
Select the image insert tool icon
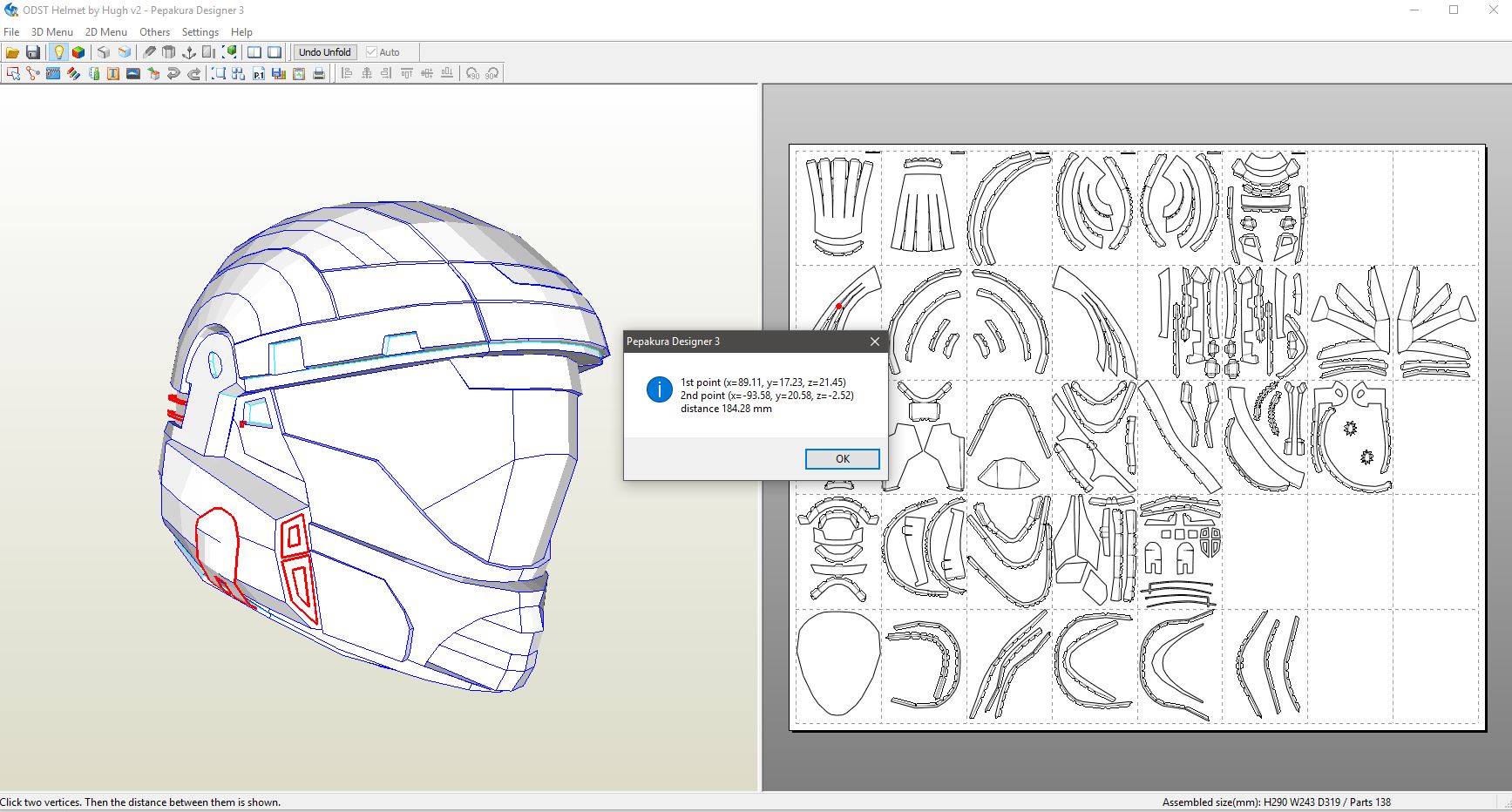click(133, 73)
